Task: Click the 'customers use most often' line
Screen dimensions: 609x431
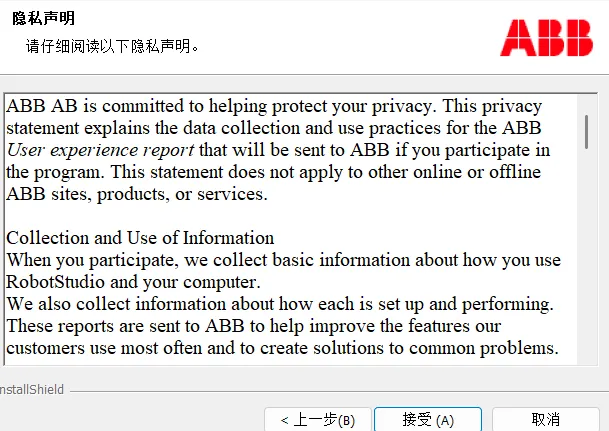Action: (282, 348)
